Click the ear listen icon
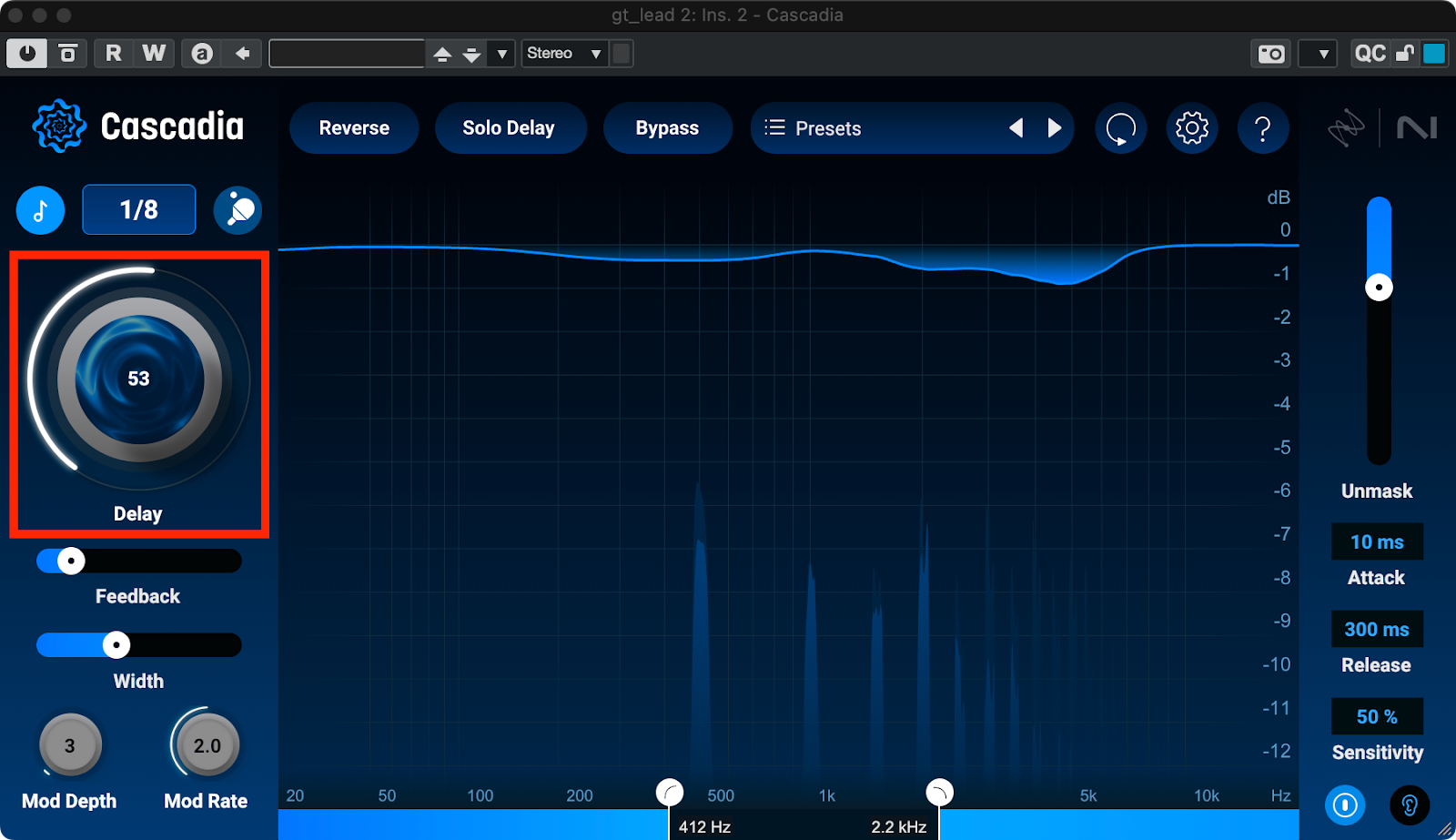 (1410, 805)
